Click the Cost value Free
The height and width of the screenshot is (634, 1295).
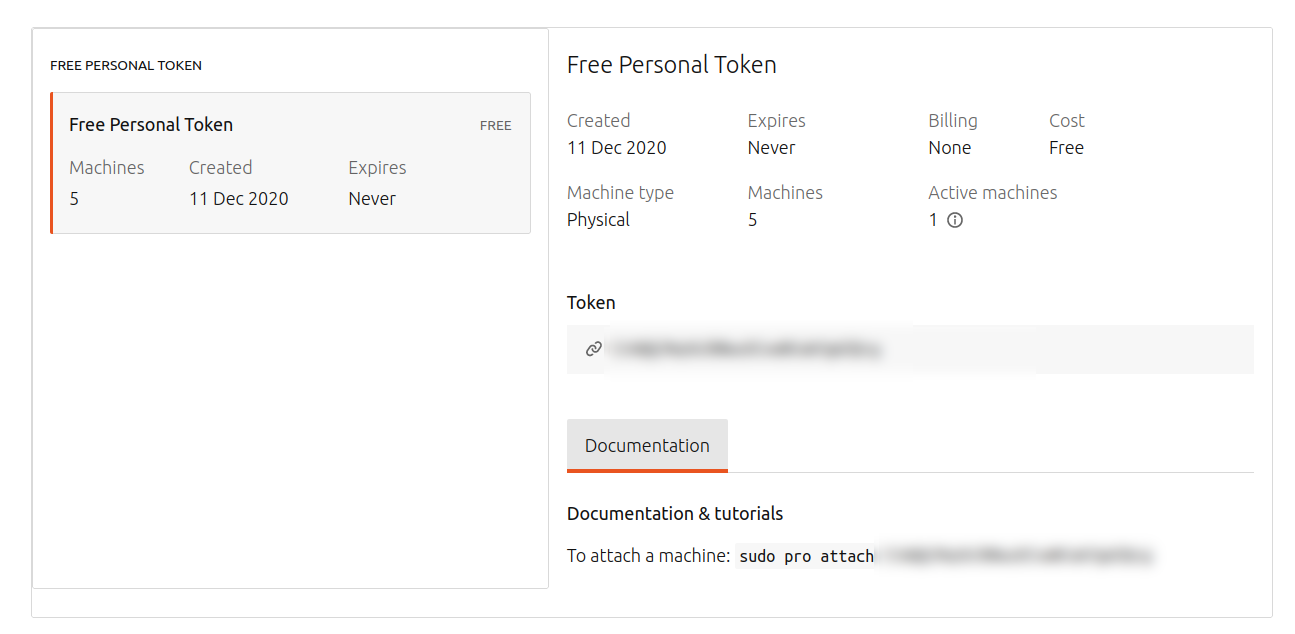(x=1066, y=148)
